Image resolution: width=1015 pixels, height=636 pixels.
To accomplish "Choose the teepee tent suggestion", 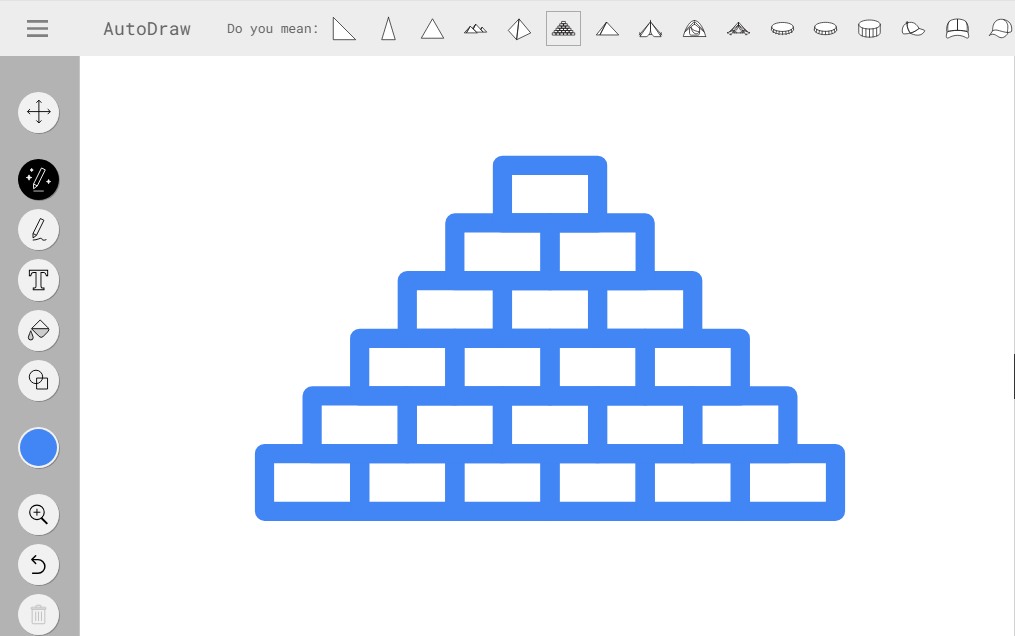I will [x=651, y=29].
